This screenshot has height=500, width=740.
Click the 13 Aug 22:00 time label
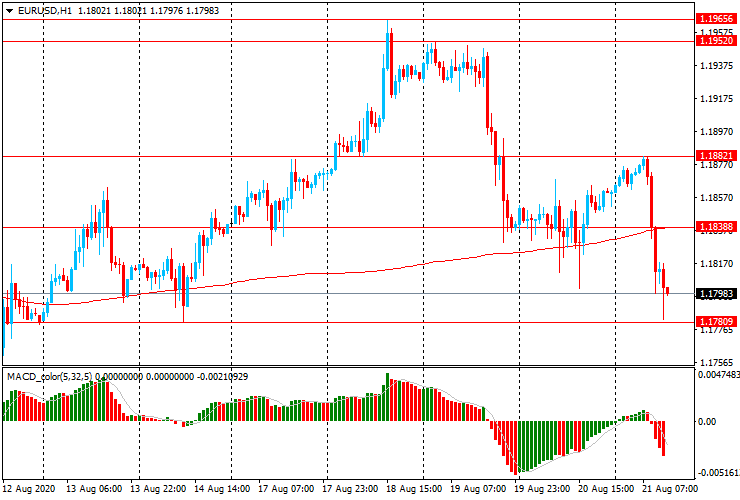point(158,489)
